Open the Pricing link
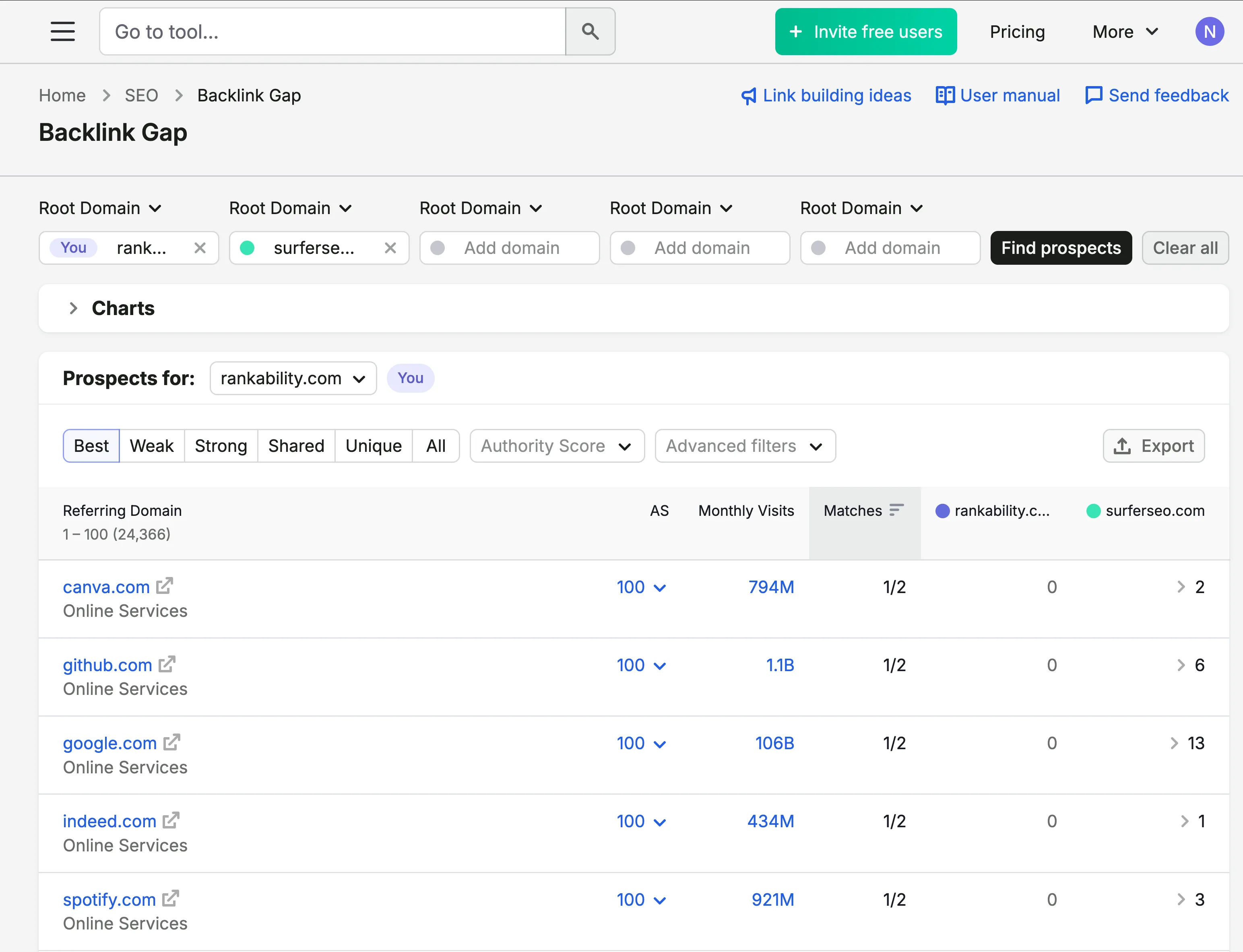The width and height of the screenshot is (1243, 952). pos(1018,32)
